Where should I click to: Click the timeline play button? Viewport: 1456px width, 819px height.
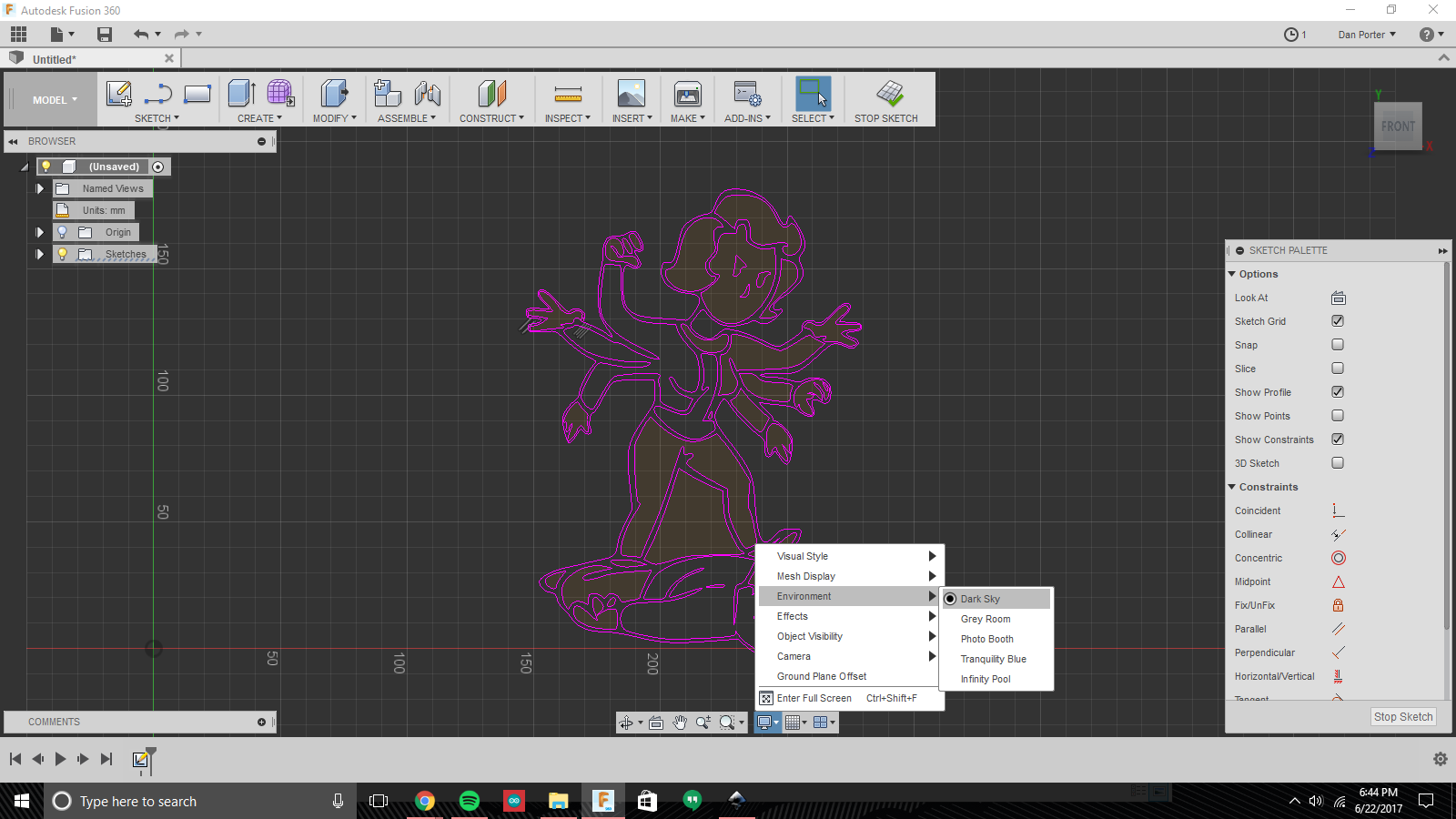60,759
